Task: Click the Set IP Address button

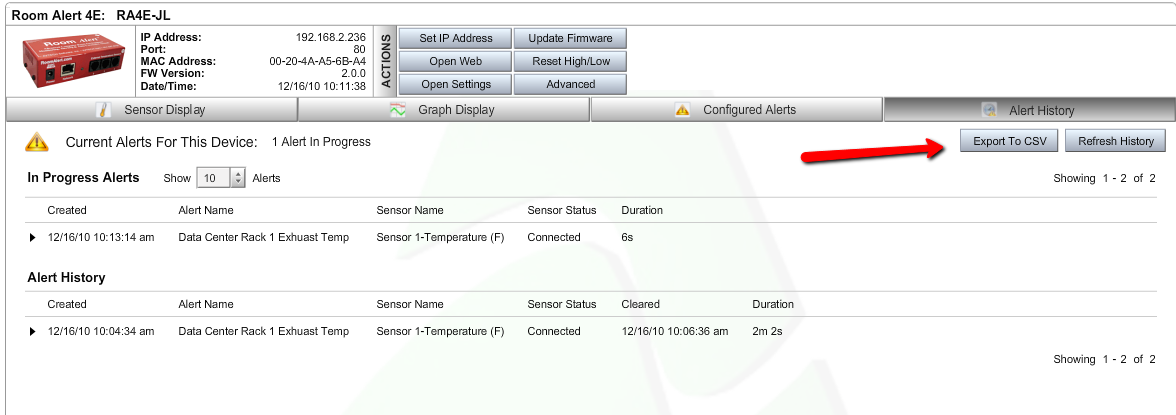Action: tap(455, 38)
